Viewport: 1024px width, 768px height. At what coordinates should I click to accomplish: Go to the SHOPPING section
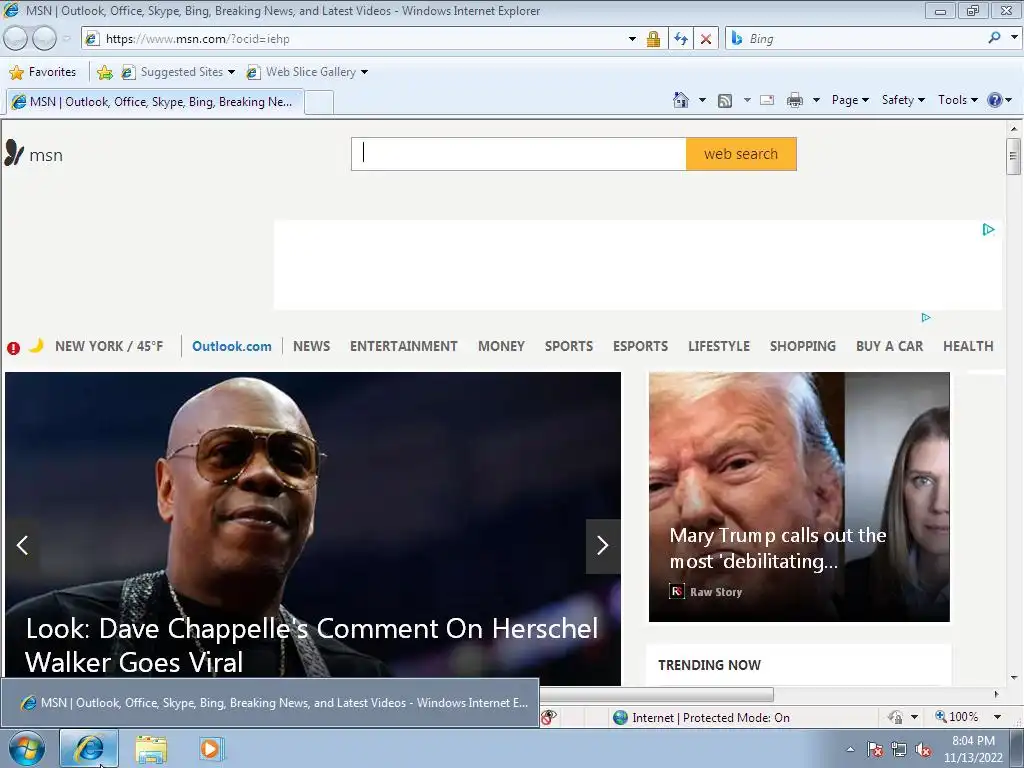click(803, 346)
